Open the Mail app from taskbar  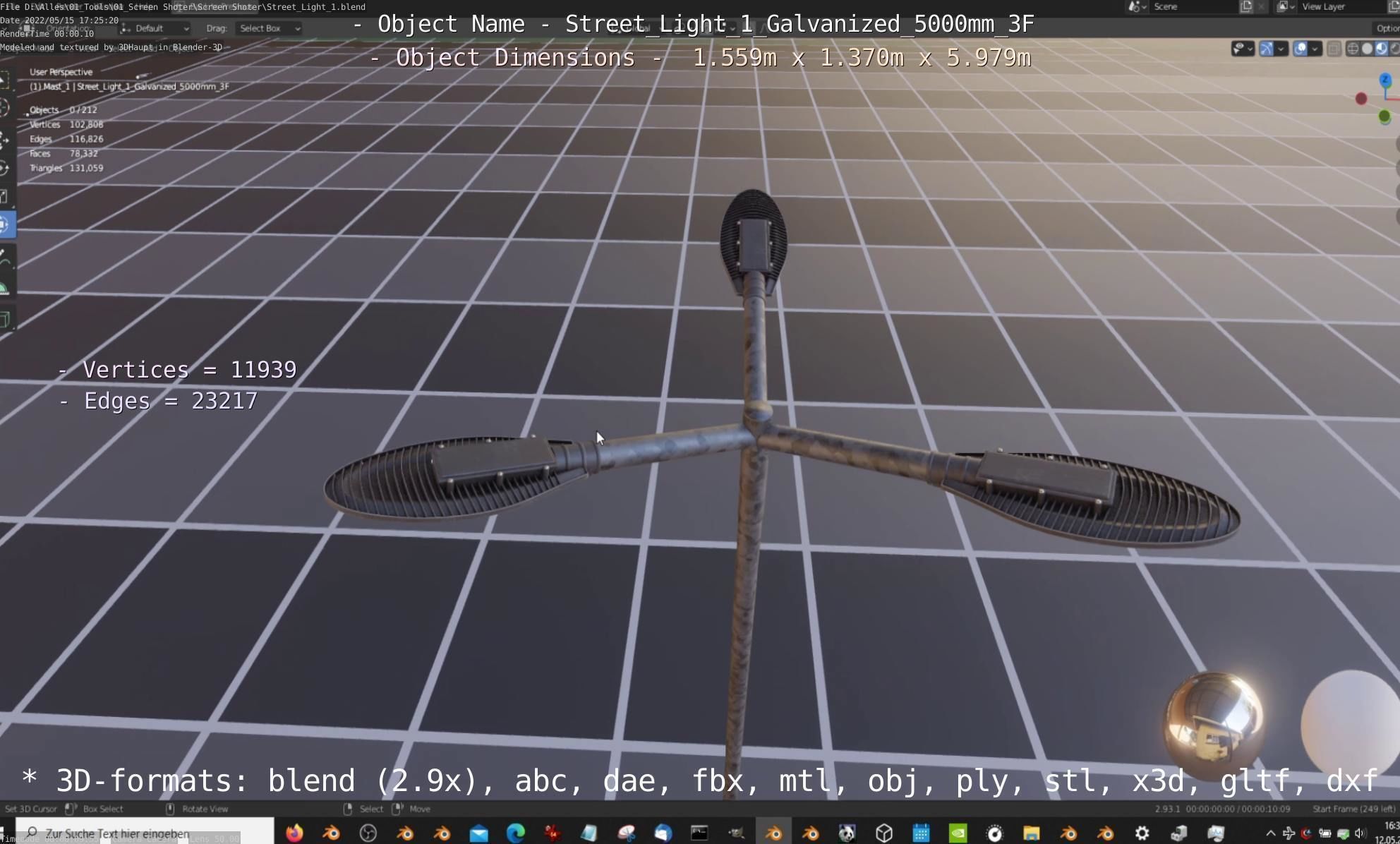click(x=478, y=833)
